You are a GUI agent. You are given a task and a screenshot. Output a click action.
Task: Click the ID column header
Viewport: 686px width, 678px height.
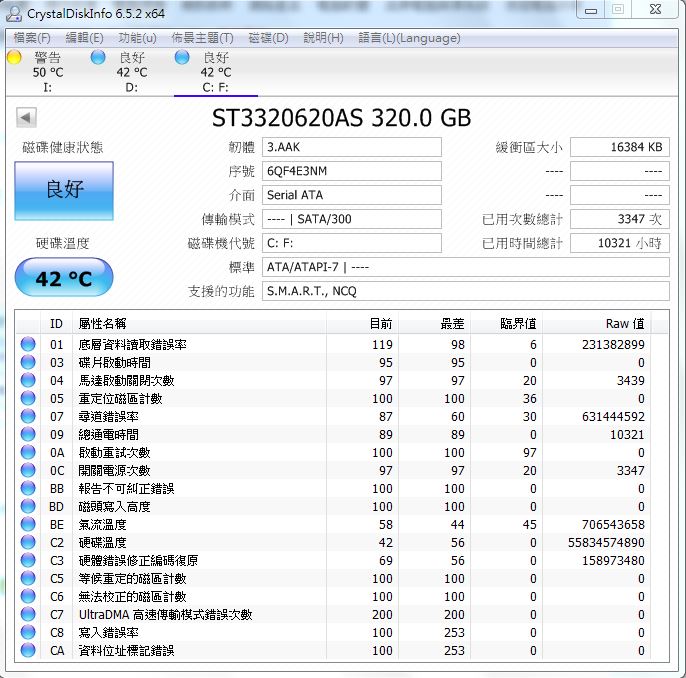[x=56, y=324]
